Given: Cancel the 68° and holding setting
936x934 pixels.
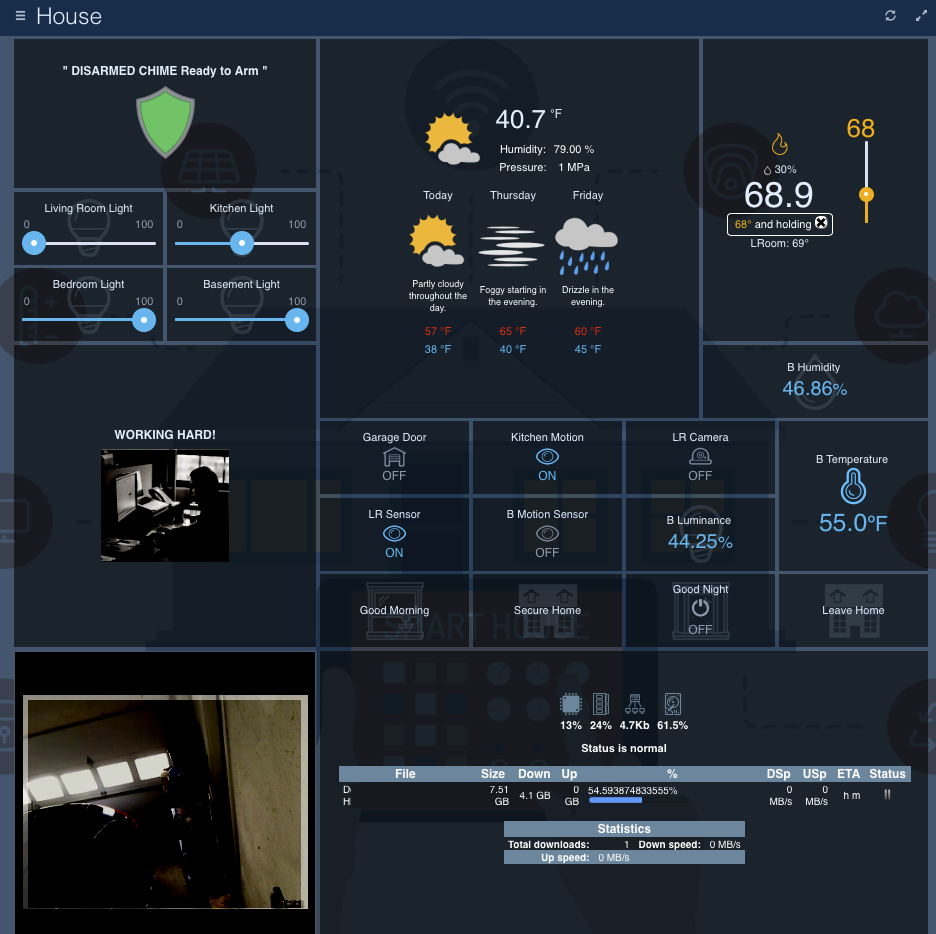Looking at the screenshot, I should 821,223.
